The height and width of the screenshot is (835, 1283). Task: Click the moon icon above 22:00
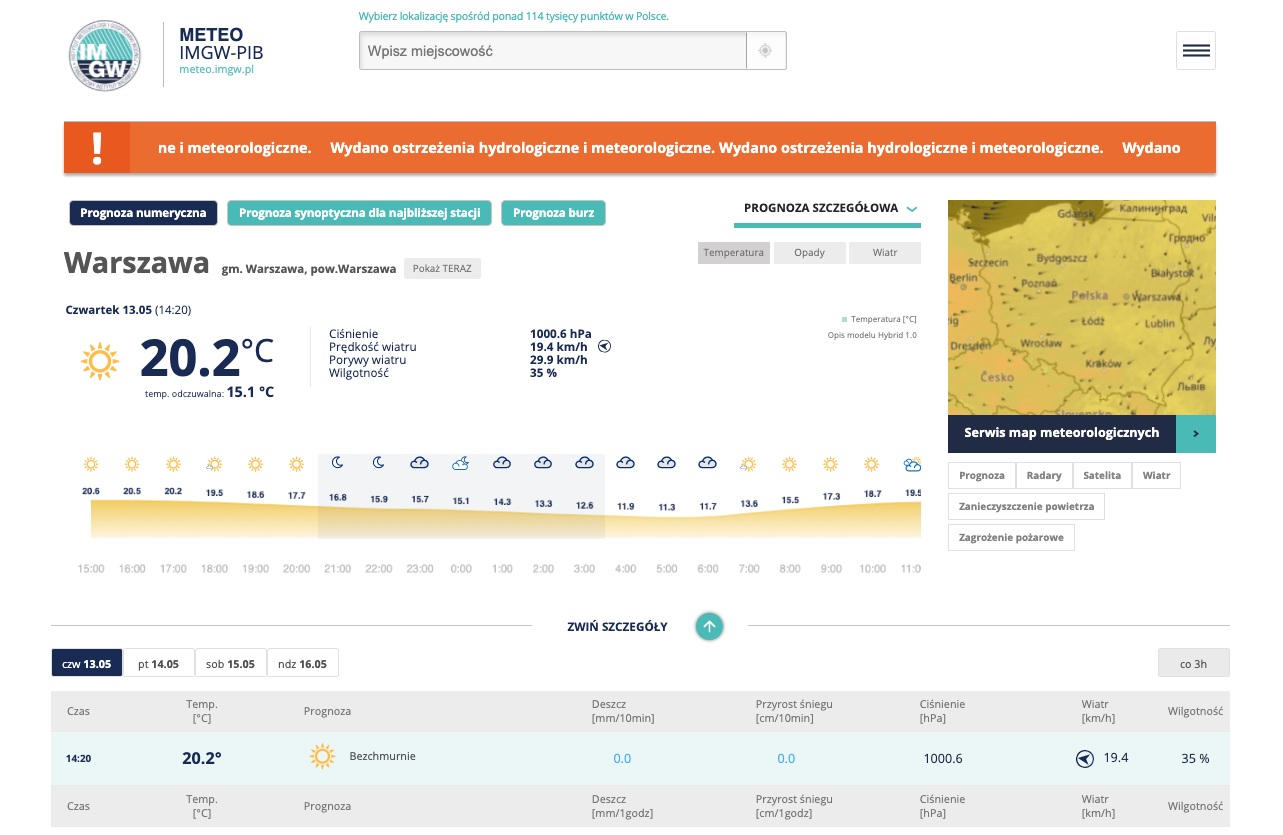pyautogui.click(x=379, y=462)
